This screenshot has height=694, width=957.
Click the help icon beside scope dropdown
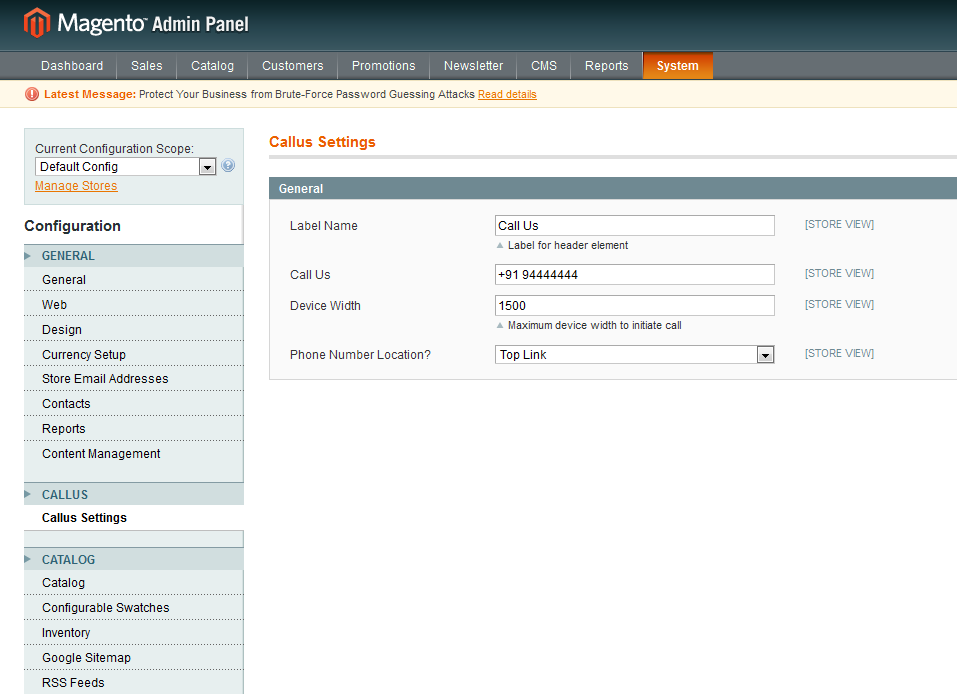tap(228, 166)
